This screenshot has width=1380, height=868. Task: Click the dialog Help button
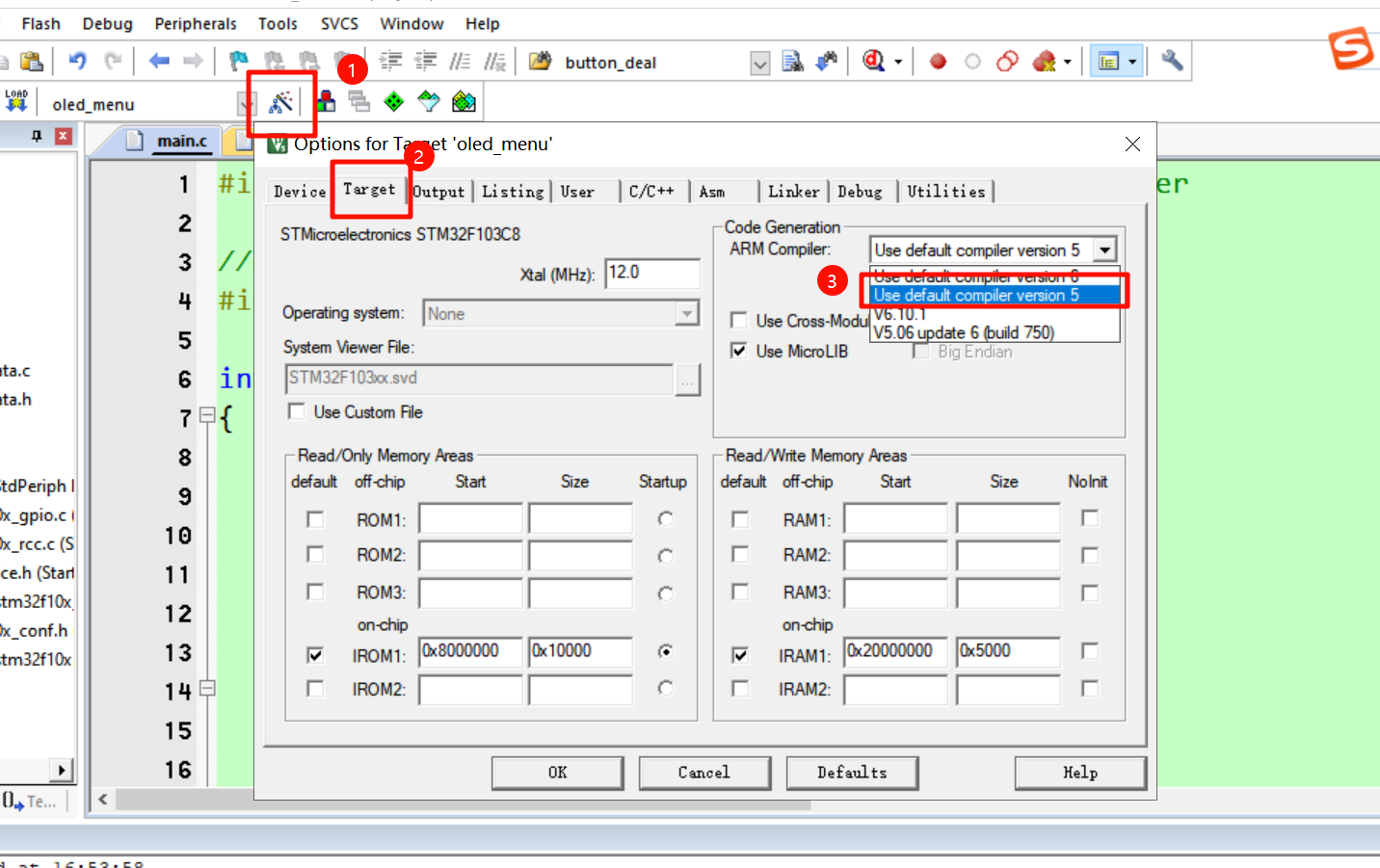1080,773
